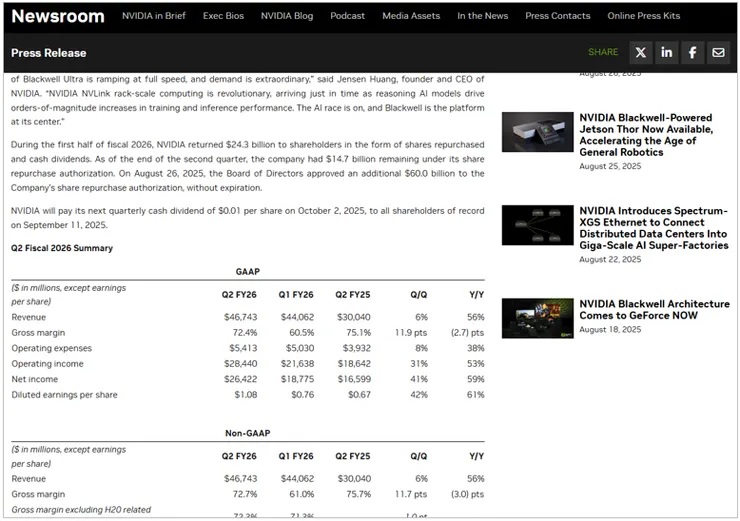740x521 pixels.
Task: Click diluted earnings per share value $1.08
Action: pyautogui.click(x=246, y=395)
